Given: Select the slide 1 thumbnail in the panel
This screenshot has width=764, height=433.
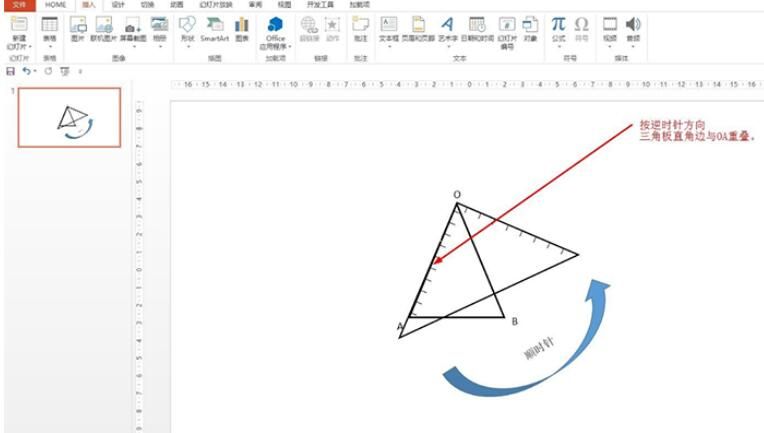Looking at the screenshot, I should coord(69,117).
